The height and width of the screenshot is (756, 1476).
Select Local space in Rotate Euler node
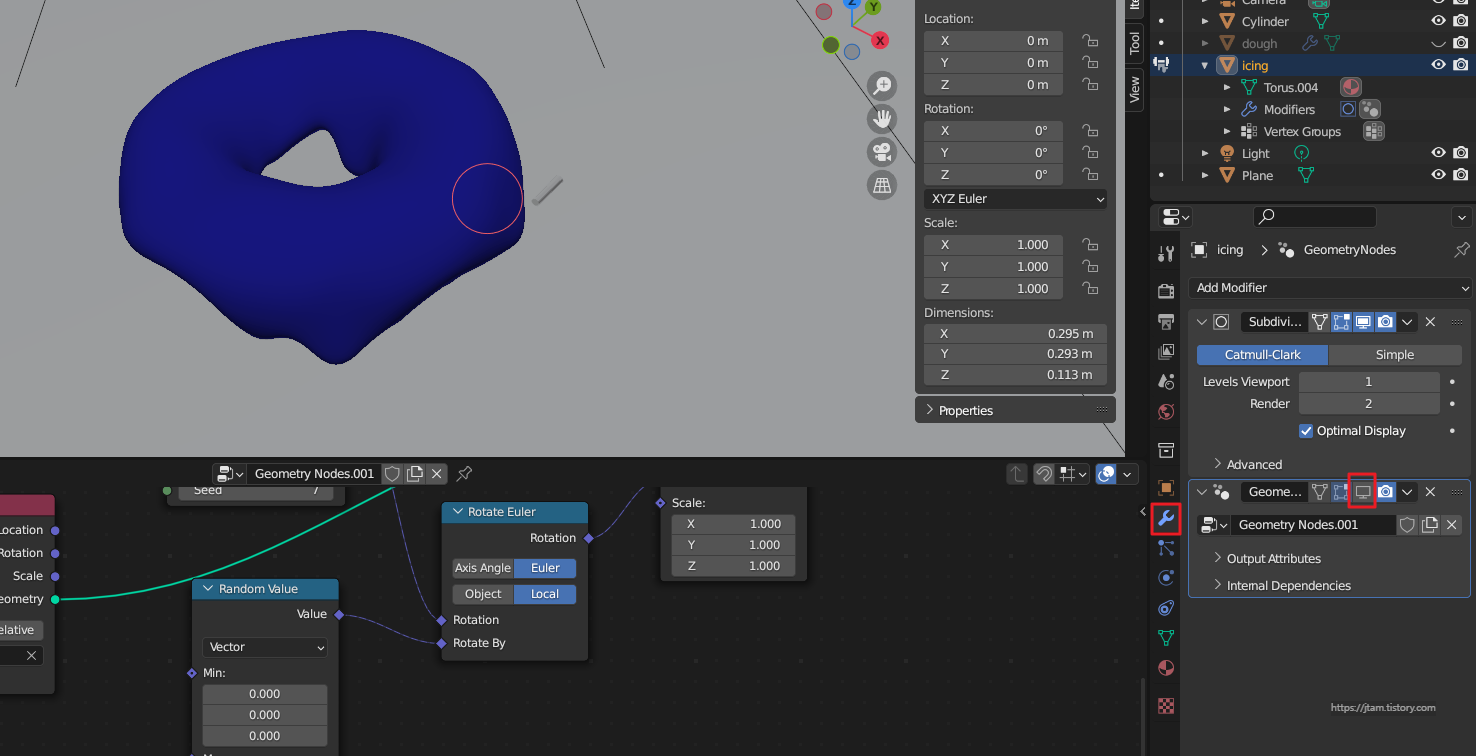[x=545, y=594]
